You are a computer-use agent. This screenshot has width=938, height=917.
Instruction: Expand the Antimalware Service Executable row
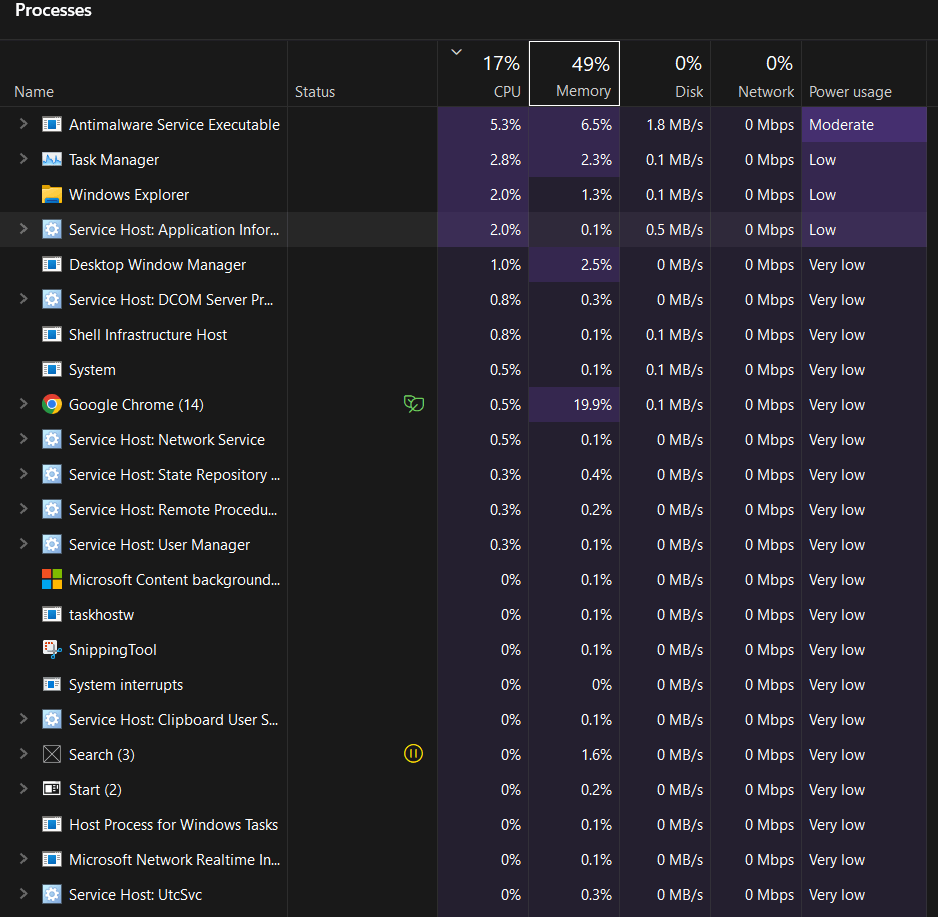point(23,125)
